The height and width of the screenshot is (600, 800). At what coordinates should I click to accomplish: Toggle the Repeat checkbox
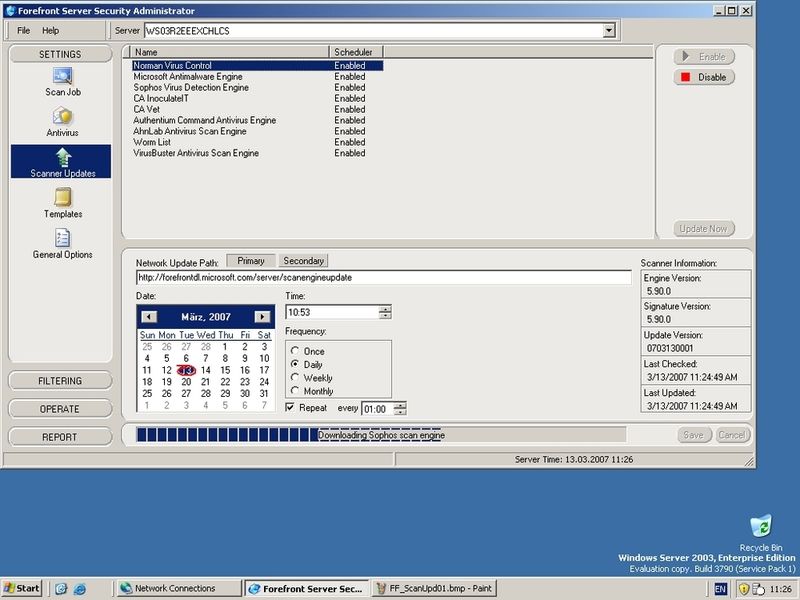[x=290, y=407]
